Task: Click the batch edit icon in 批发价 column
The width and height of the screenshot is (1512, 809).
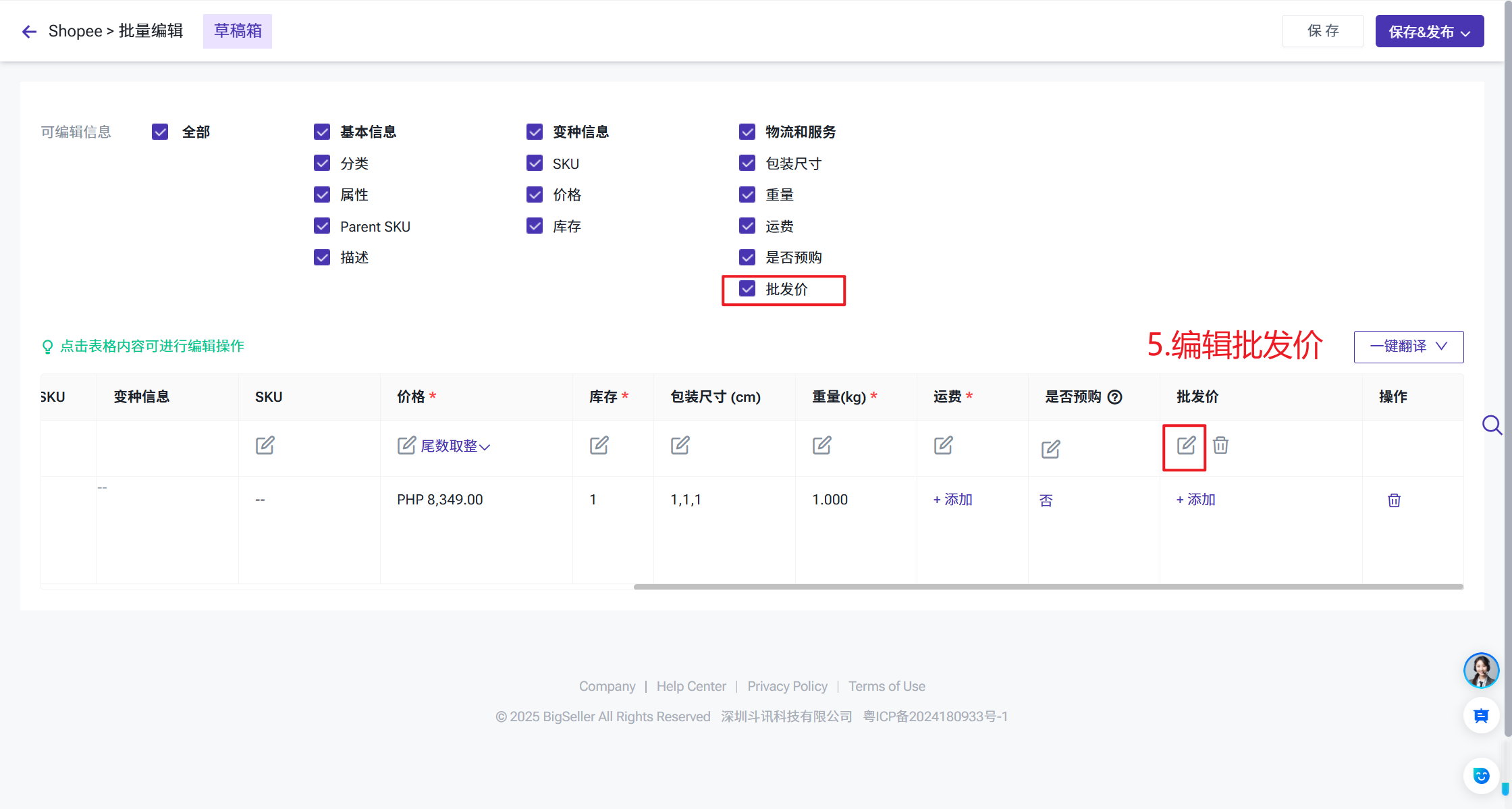Action: tap(1185, 446)
